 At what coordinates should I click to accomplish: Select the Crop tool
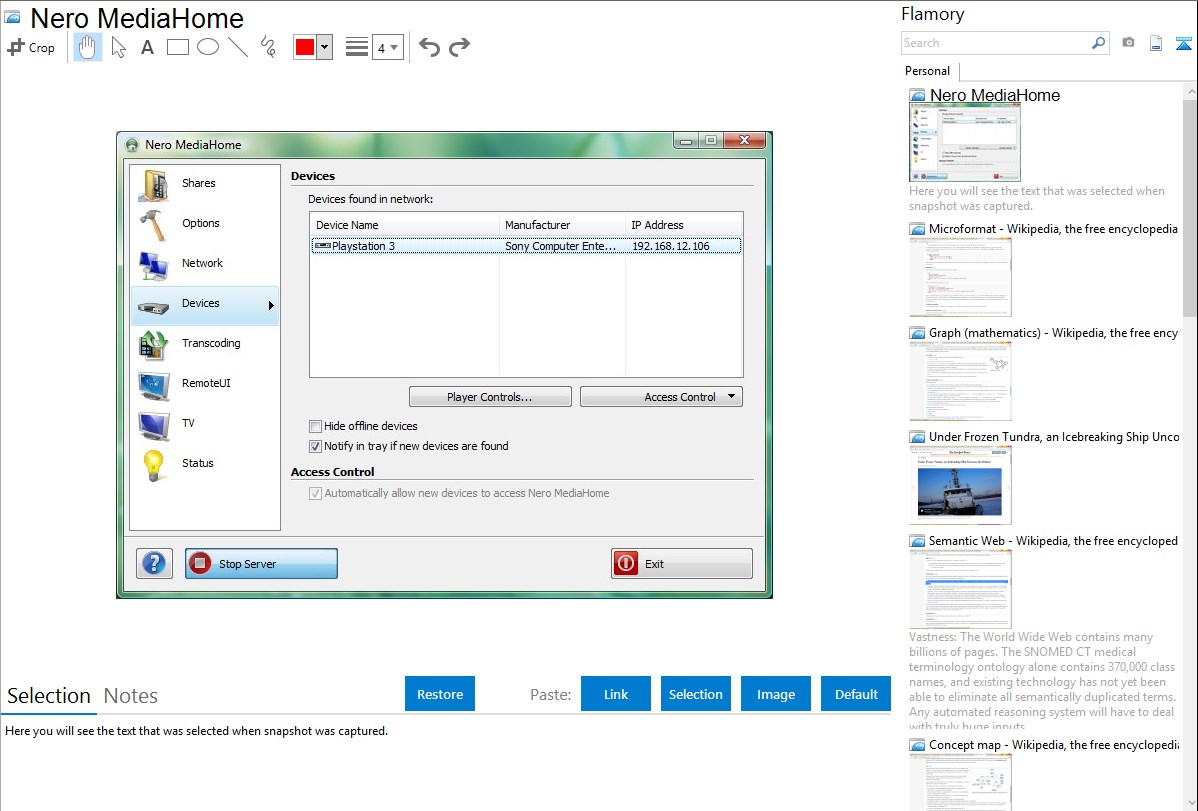tap(31, 47)
